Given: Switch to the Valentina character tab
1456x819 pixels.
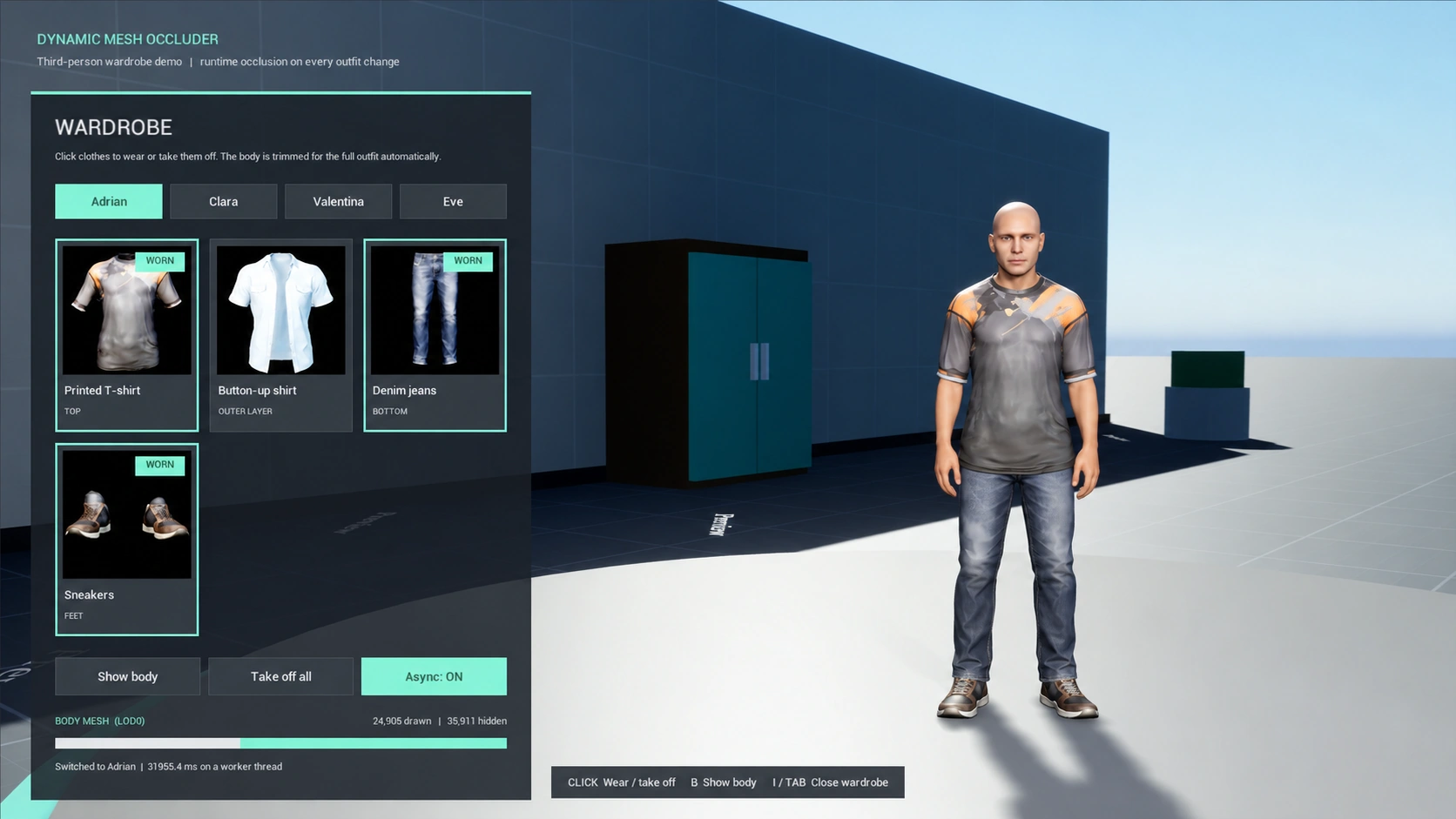Looking at the screenshot, I should [x=339, y=201].
